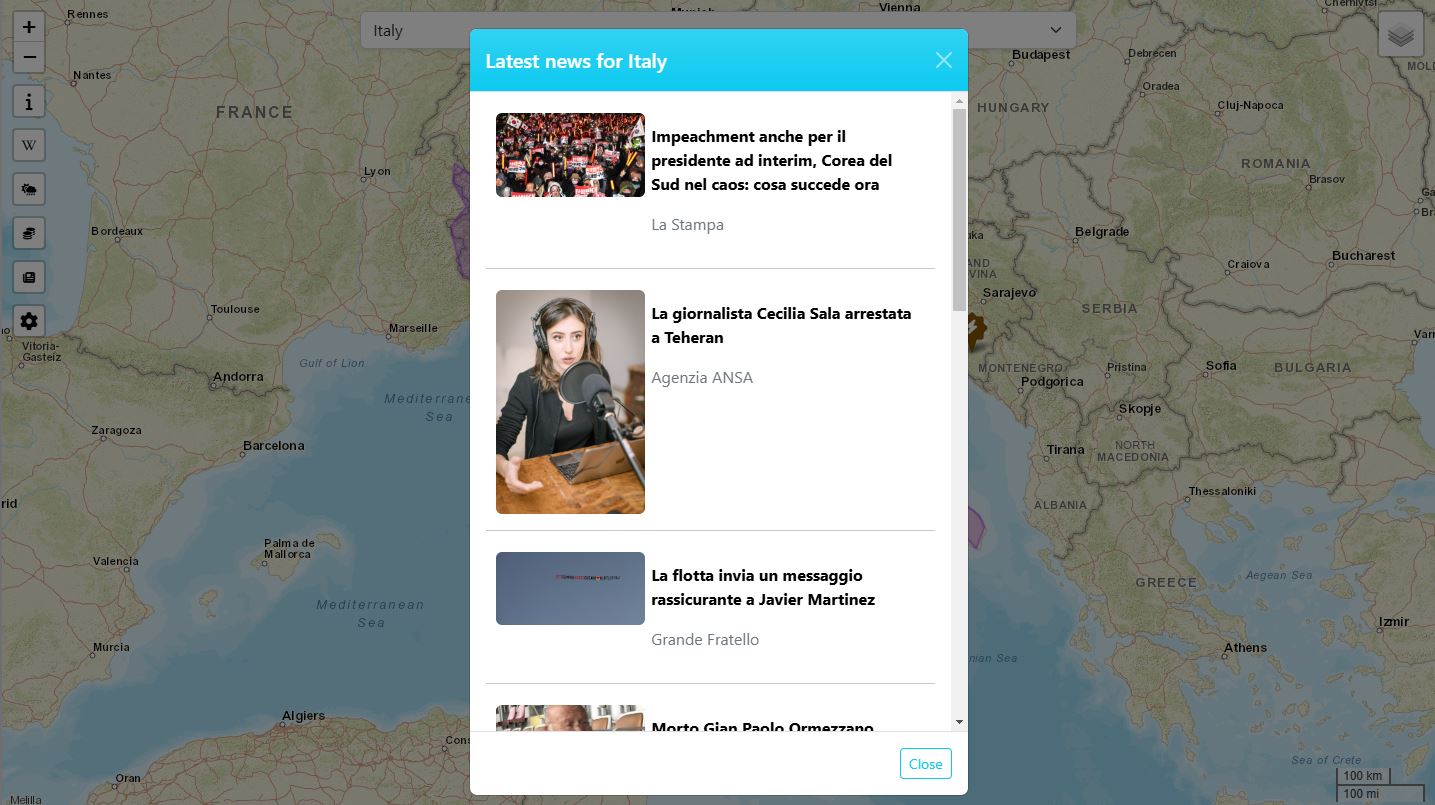
Task: Open the country info button
Action: (x=29, y=102)
